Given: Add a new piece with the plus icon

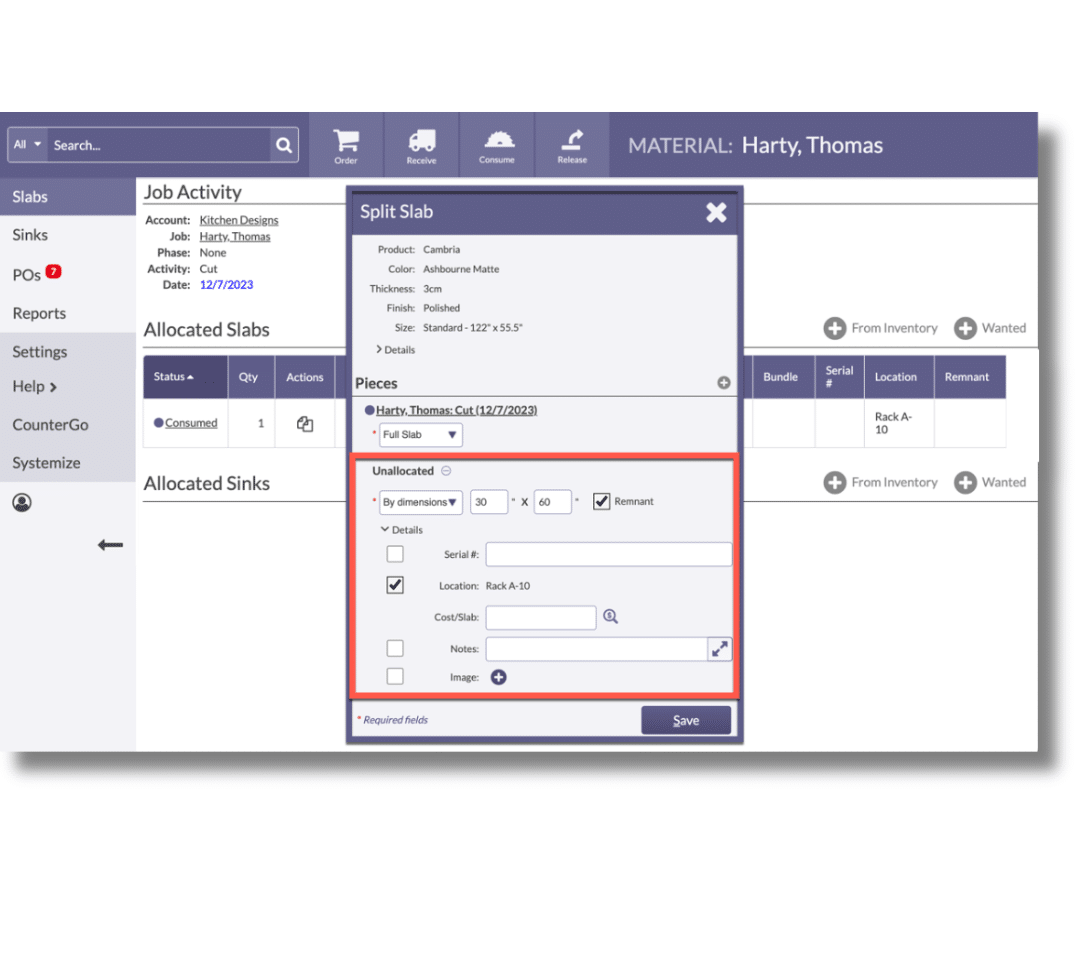Looking at the screenshot, I should 725,383.
